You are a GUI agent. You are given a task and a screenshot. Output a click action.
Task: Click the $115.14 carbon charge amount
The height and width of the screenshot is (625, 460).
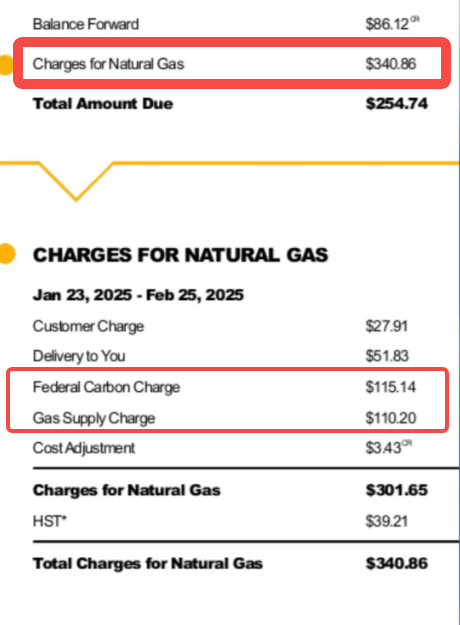(x=391, y=387)
